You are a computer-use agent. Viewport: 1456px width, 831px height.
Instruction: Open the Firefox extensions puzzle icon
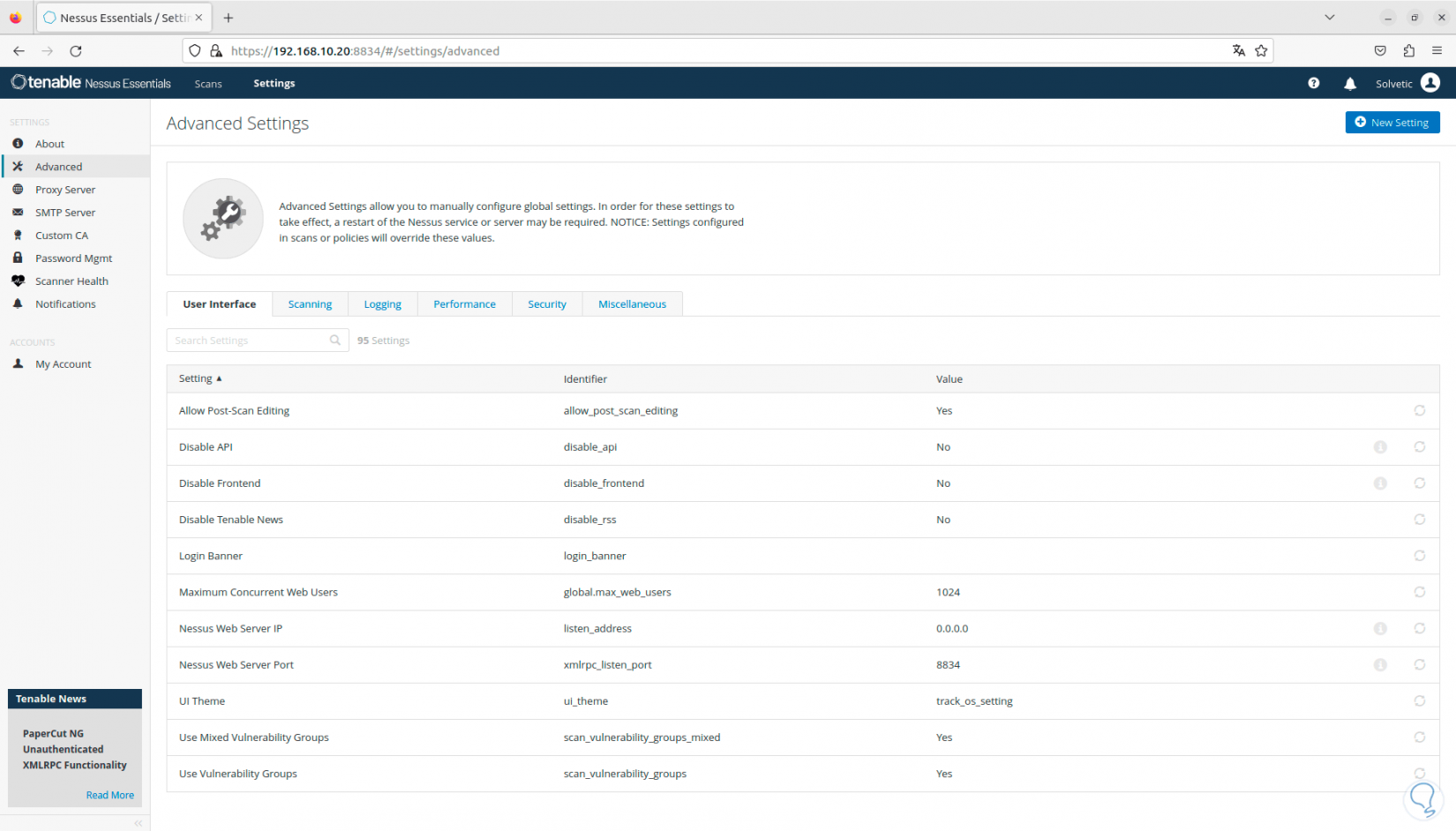(1408, 51)
